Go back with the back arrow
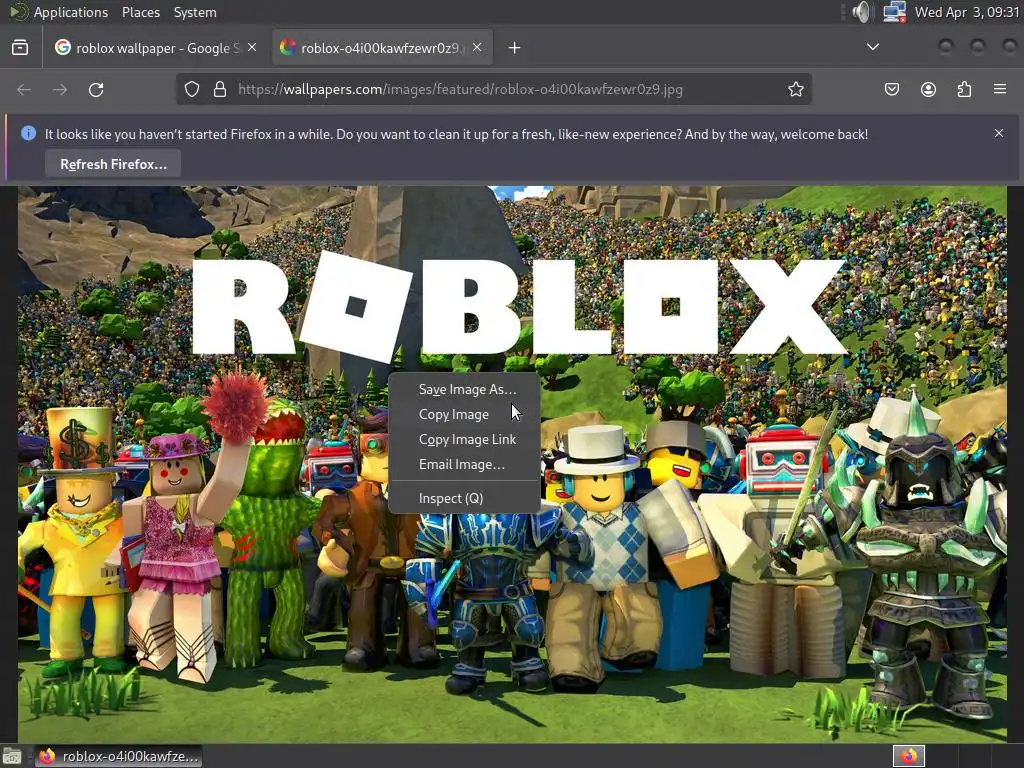The height and width of the screenshot is (768, 1024). pos(24,89)
